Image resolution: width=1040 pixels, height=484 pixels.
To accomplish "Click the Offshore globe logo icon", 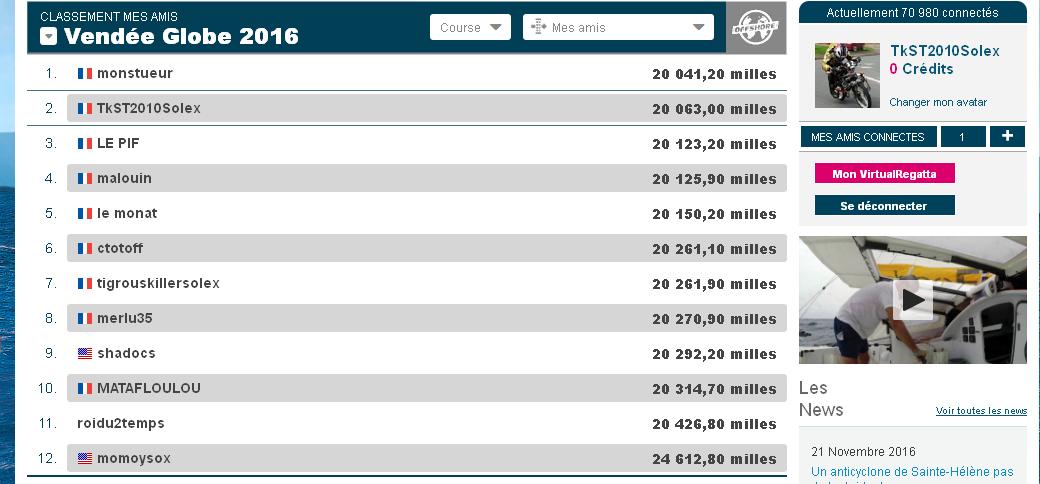I will [x=755, y=28].
